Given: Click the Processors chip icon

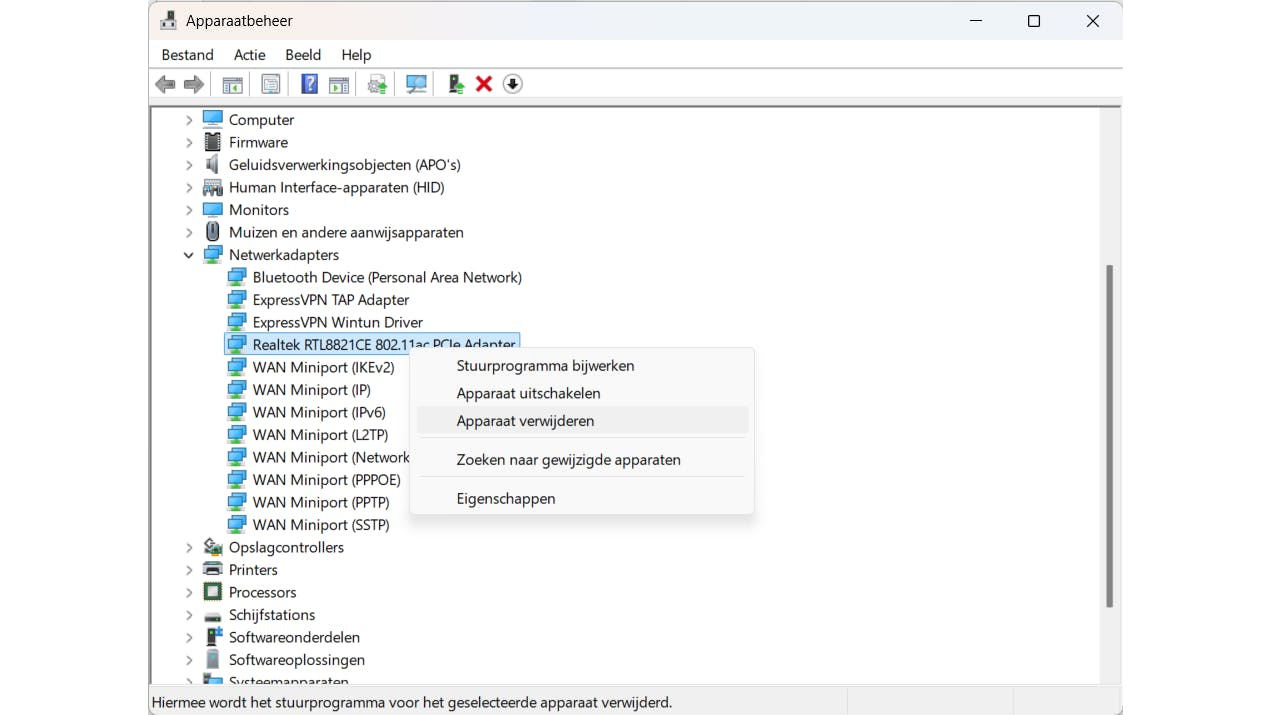Looking at the screenshot, I should coord(212,592).
